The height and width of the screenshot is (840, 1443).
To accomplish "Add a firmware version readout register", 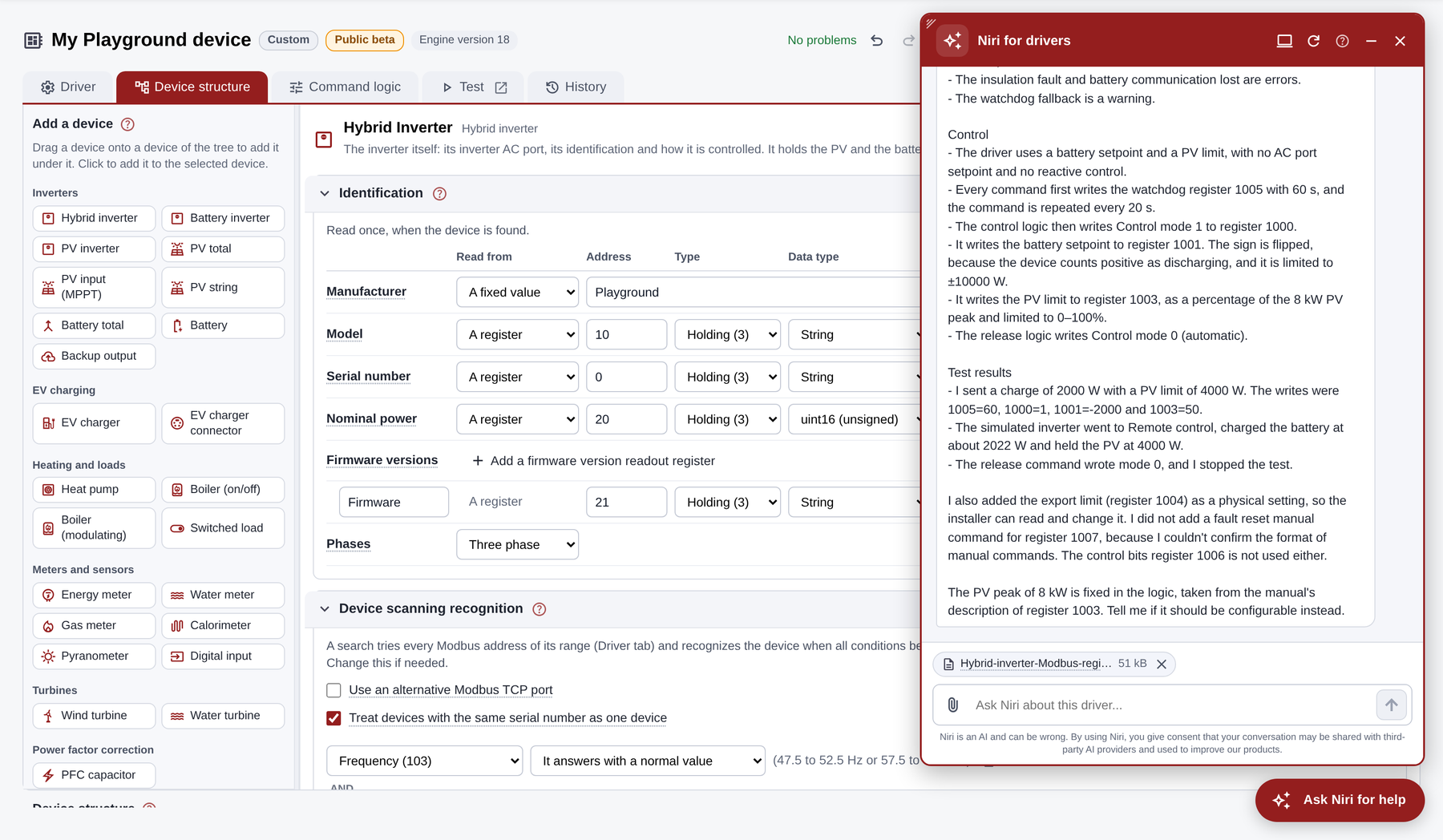I will [593, 461].
